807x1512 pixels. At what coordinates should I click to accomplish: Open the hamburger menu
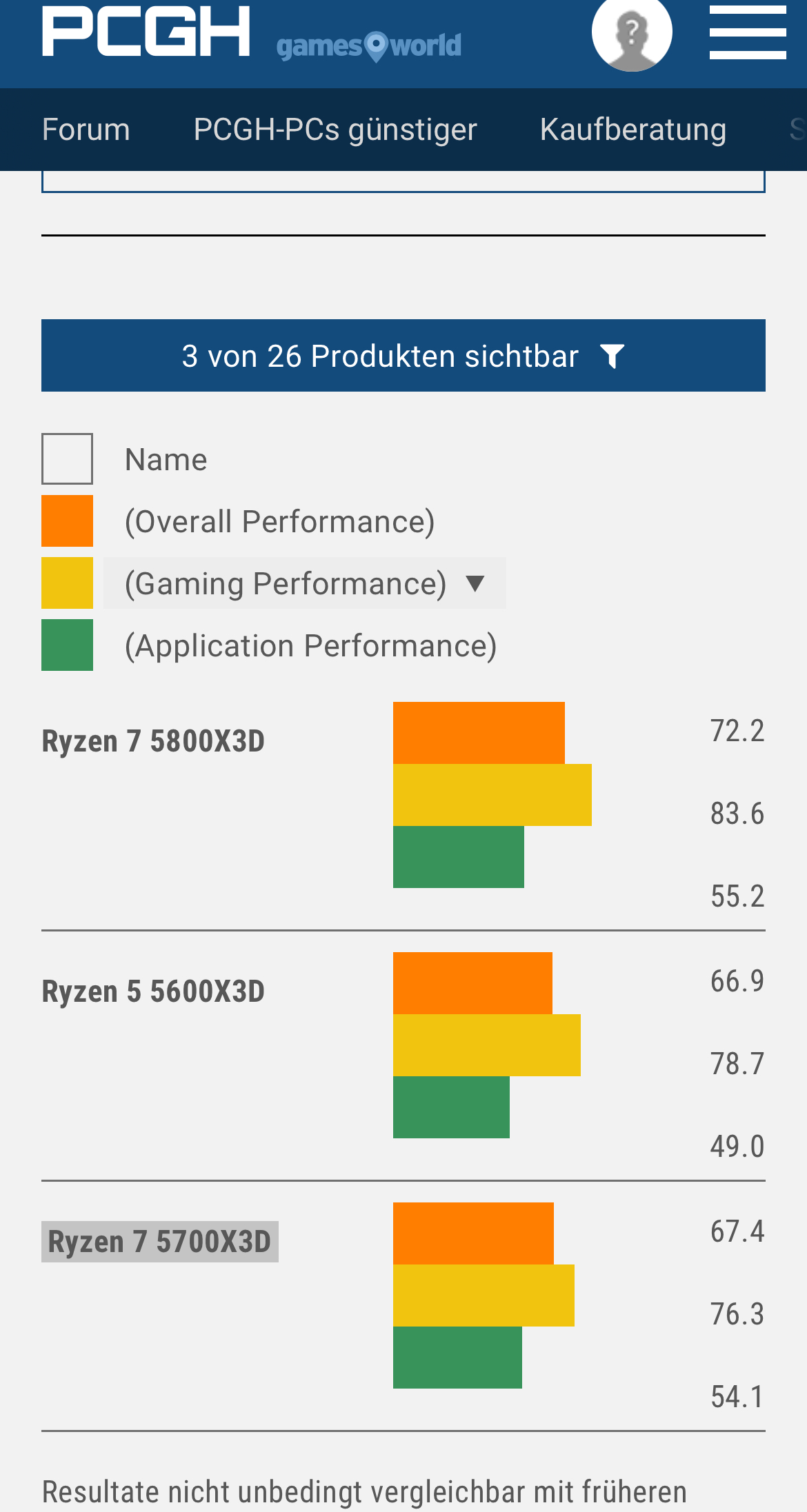(748, 32)
